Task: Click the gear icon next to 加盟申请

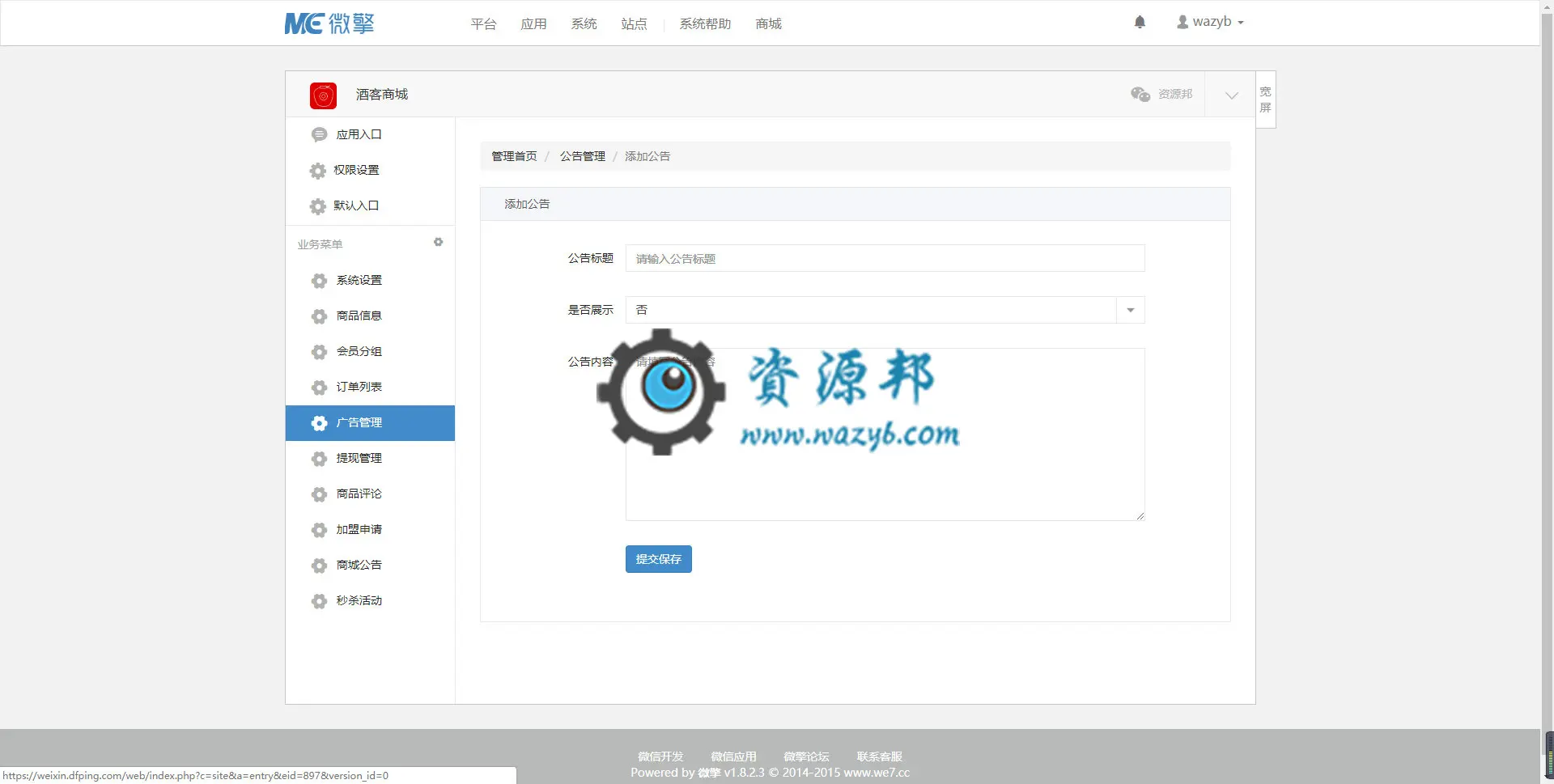Action: pyautogui.click(x=320, y=530)
